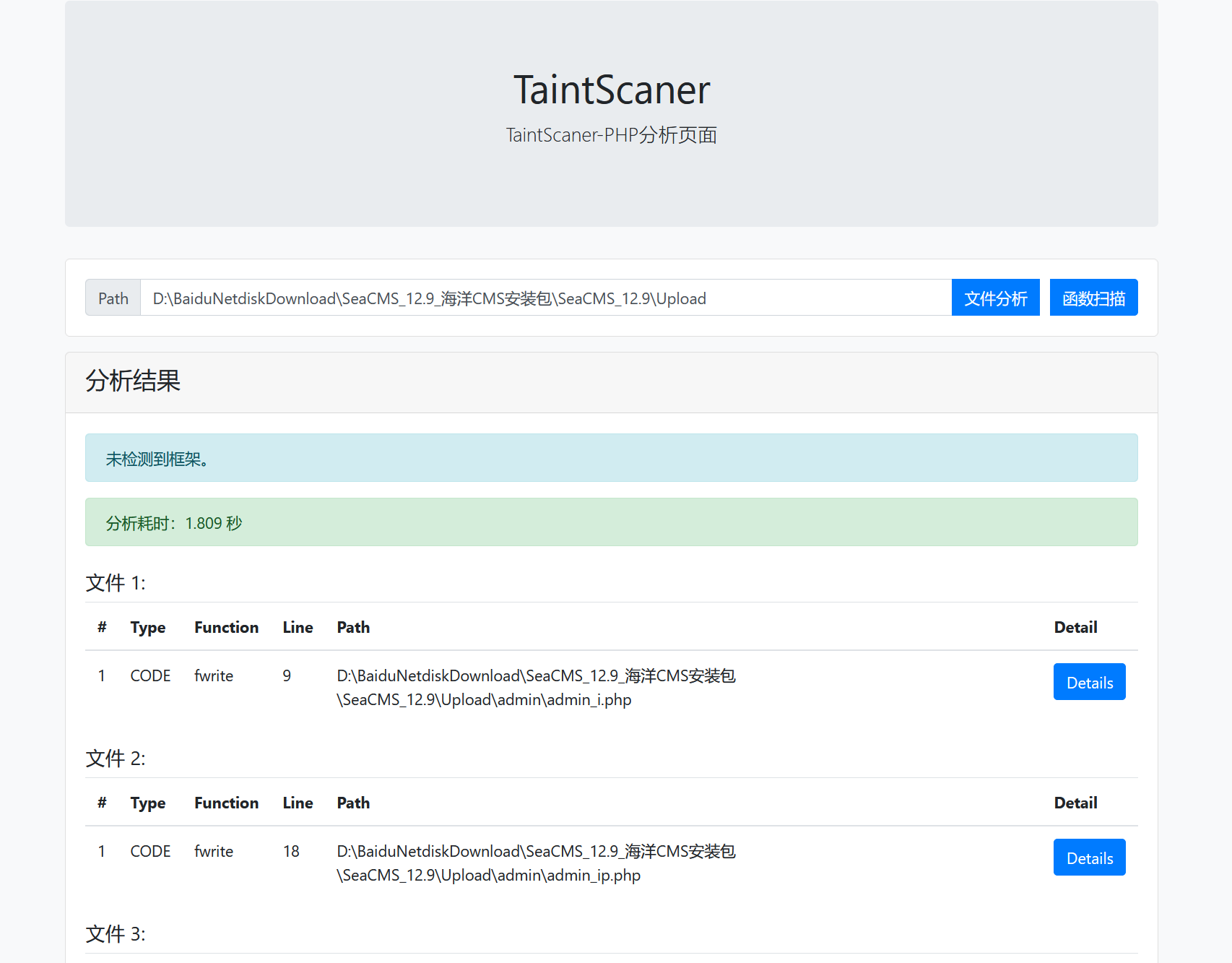The height and width of the screenshot is (963, 1232).
Task: Click the 未检测到框架 alert
Action: pos(612,458)
